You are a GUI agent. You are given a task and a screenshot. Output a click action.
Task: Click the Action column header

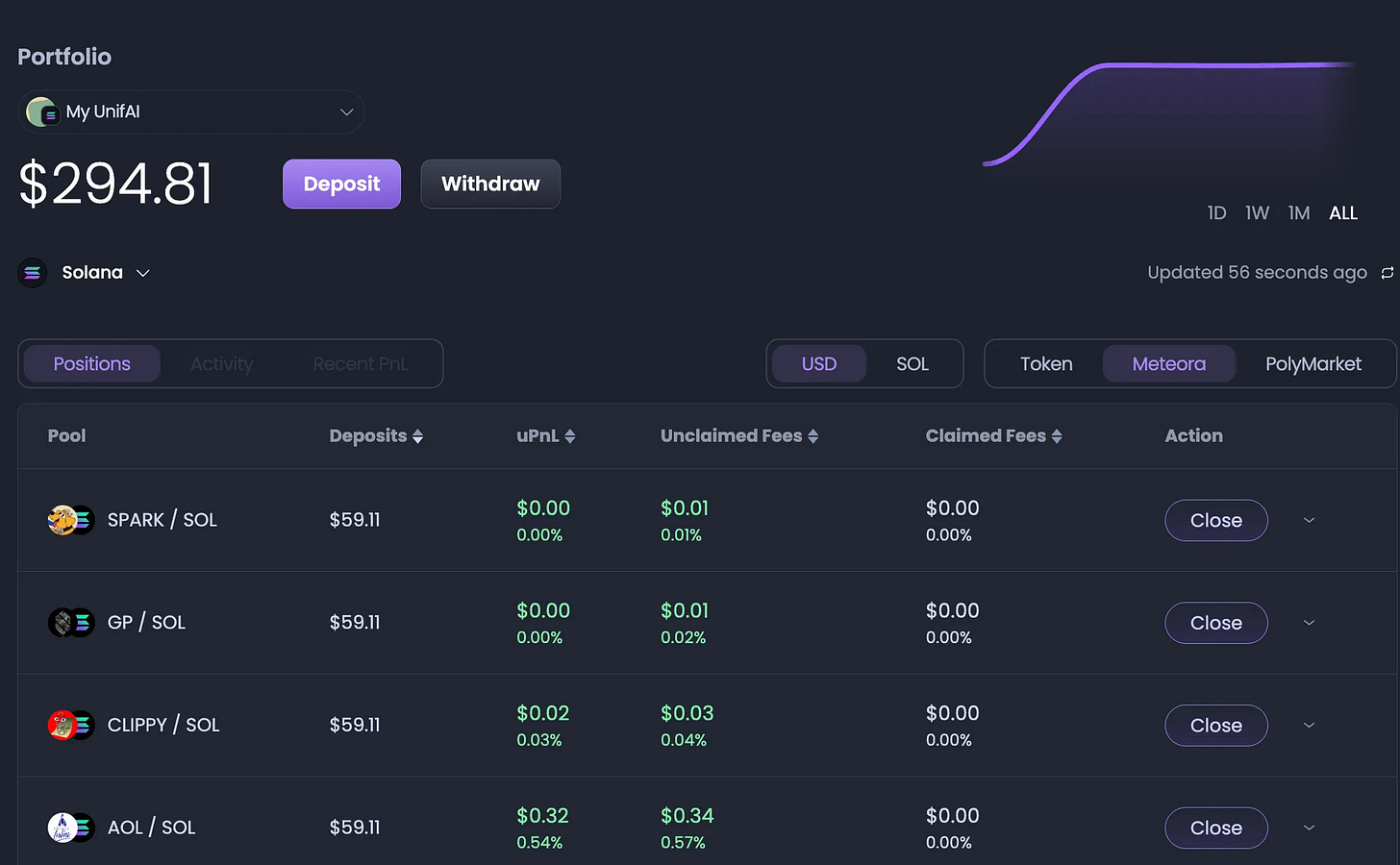(1194, 436)
